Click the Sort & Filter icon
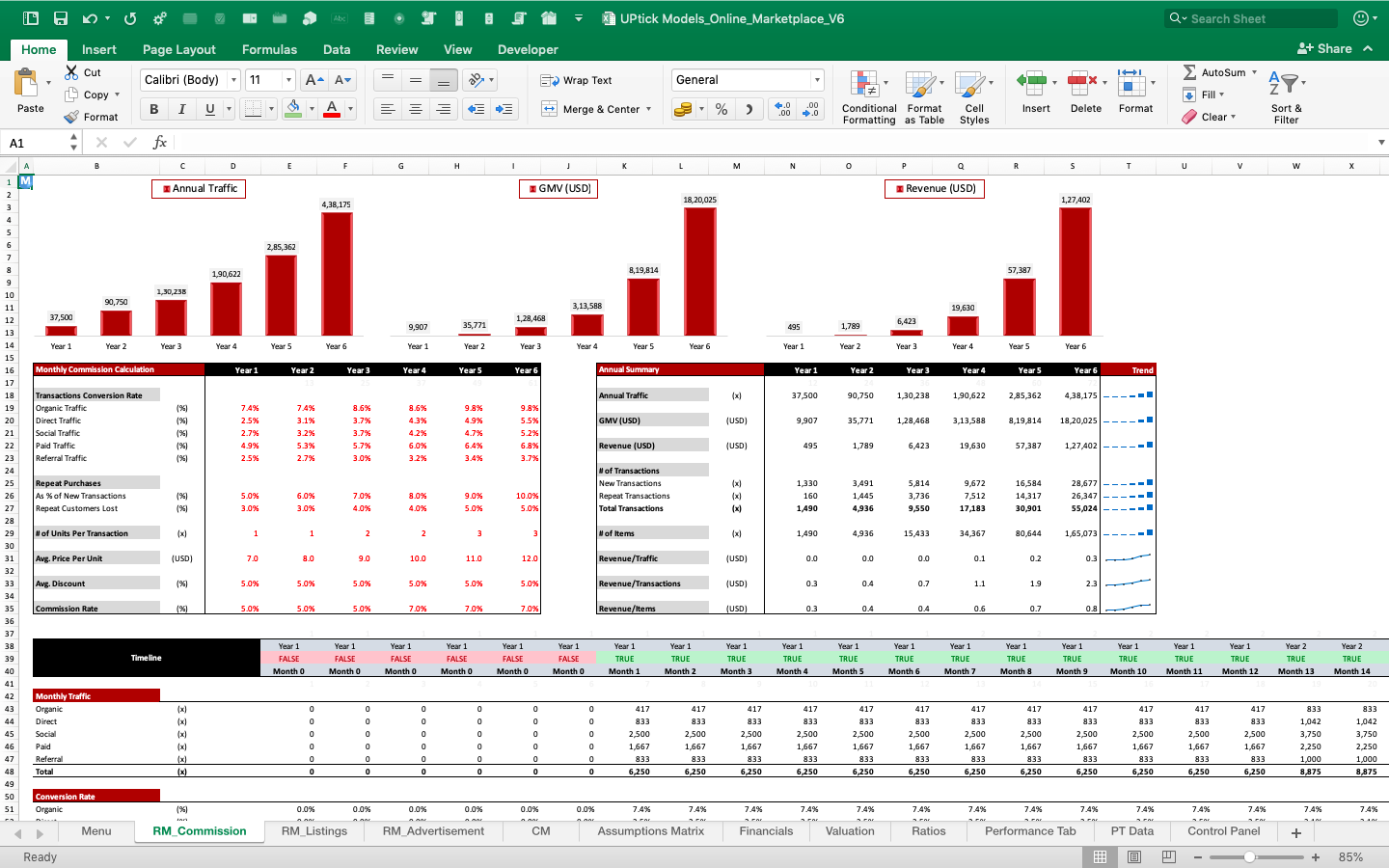This screenshot has width=1389, height=868. coord(1284,83)
